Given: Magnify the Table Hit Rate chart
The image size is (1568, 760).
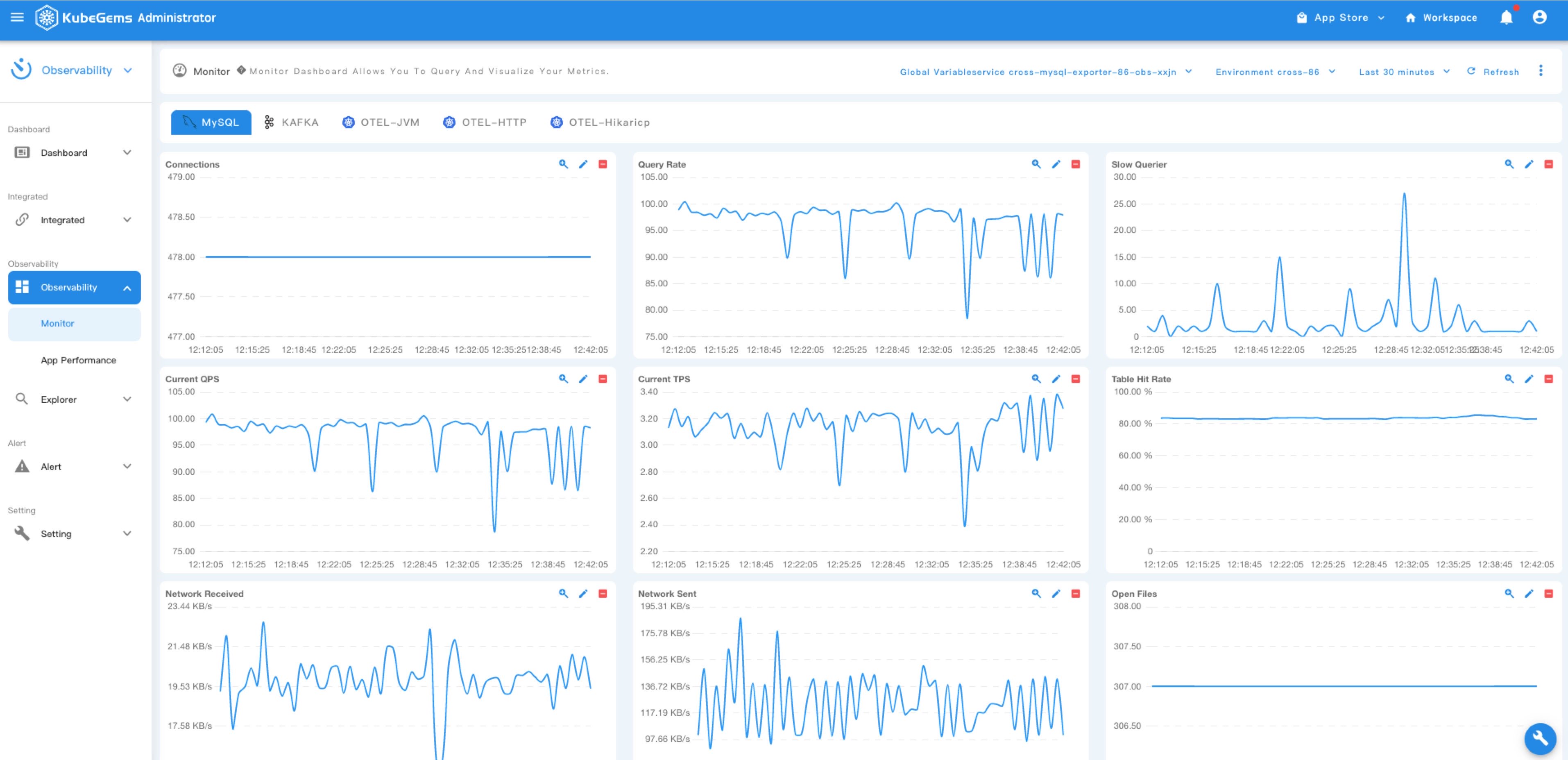Looking at the screenshot, I should click(x=1509, y=379).
